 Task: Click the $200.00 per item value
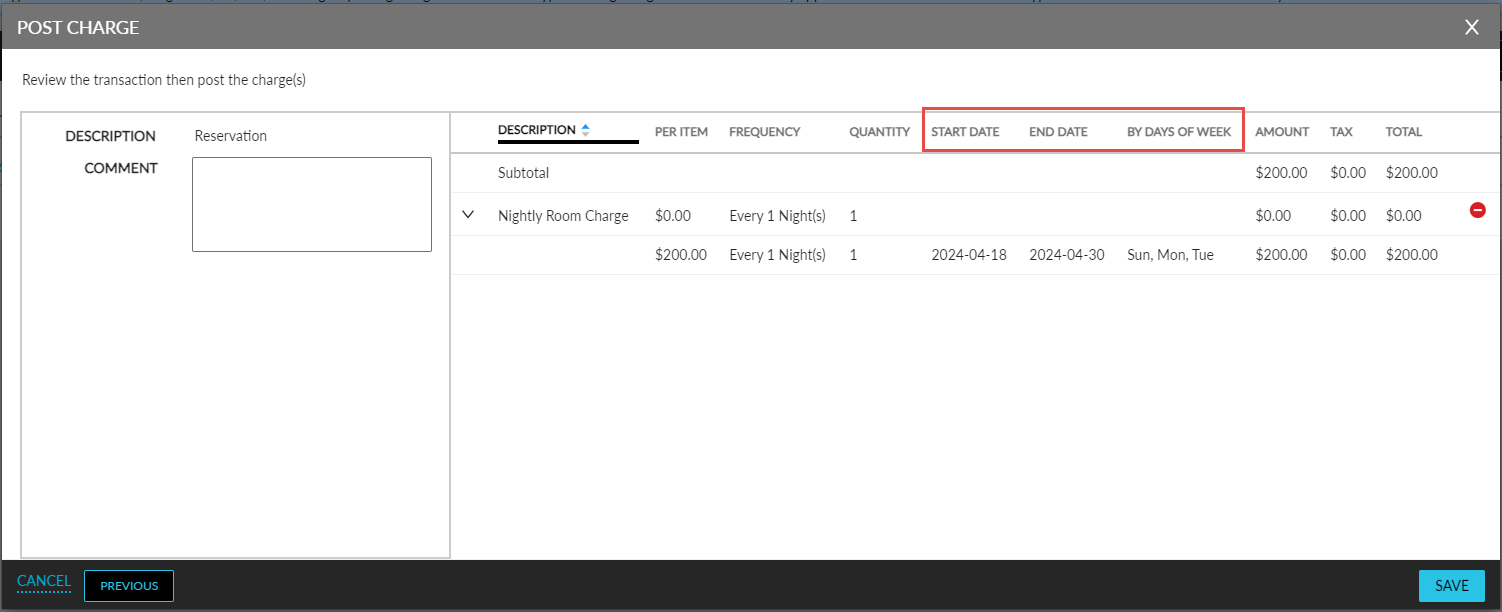(681, 255)
